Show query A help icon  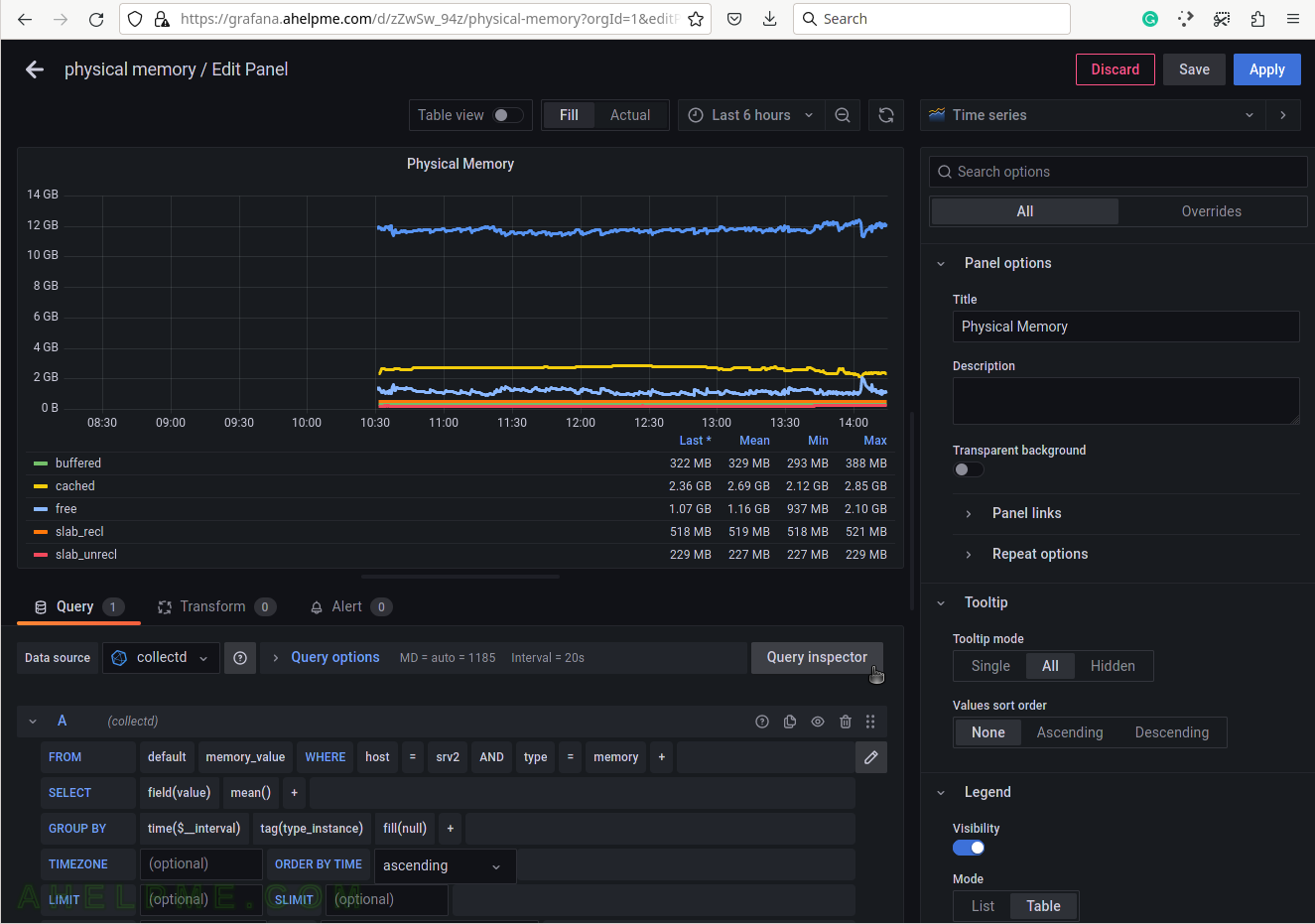(762, 722)
